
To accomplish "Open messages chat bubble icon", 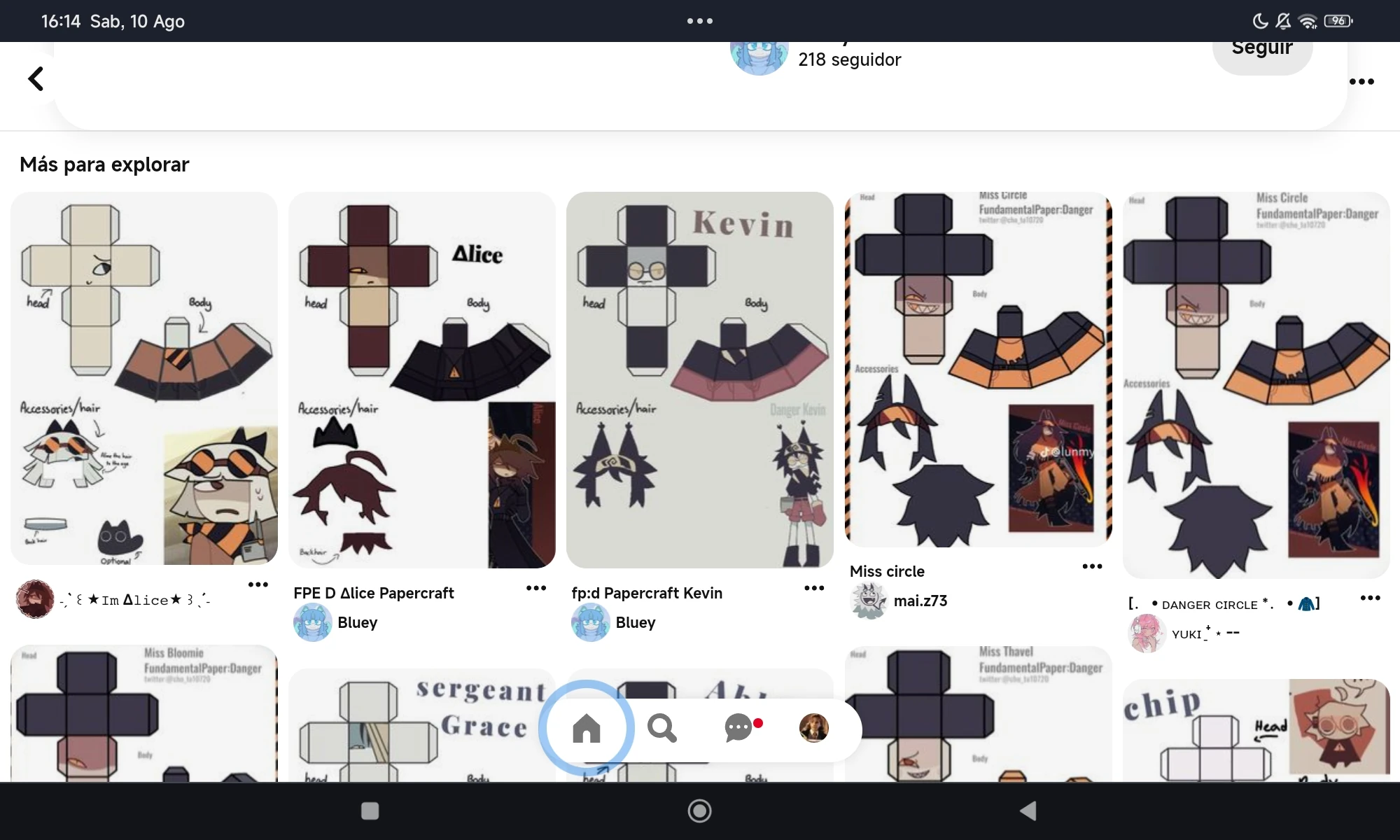I will point(738,728).
